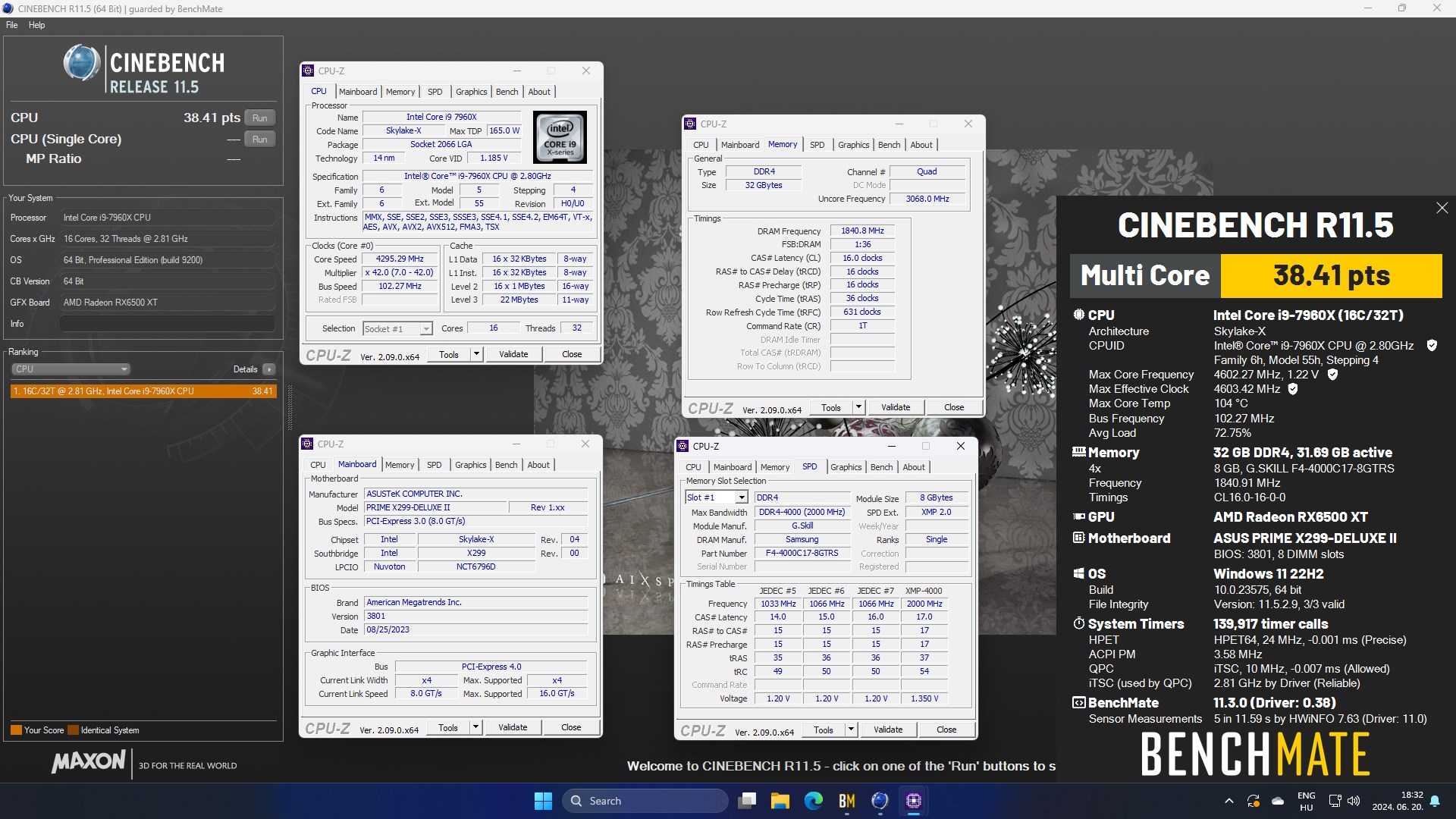Switch to BenchMate via BM taskbar icon

pos(847,801)
